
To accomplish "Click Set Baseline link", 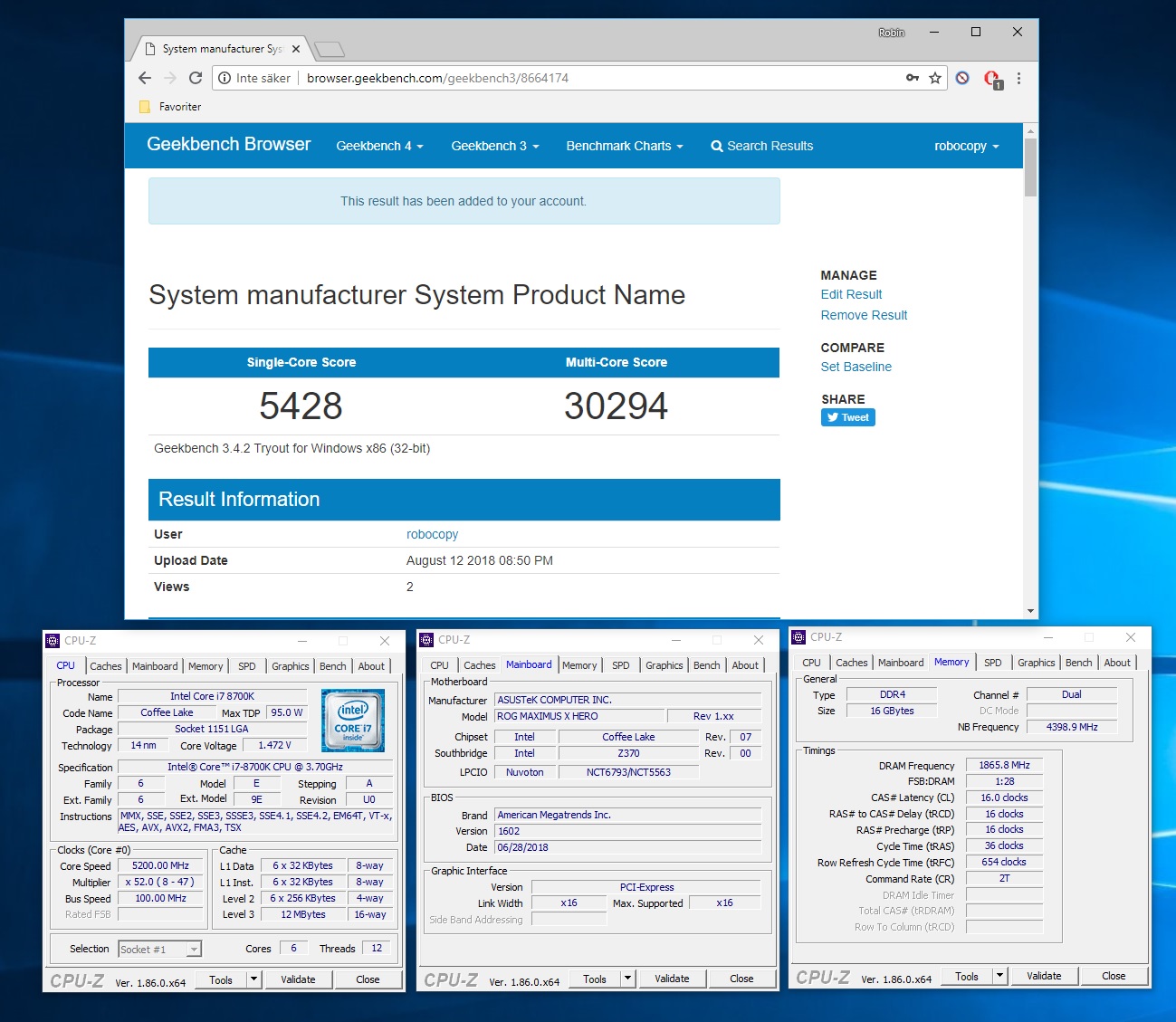I will [x=856, y=367].
